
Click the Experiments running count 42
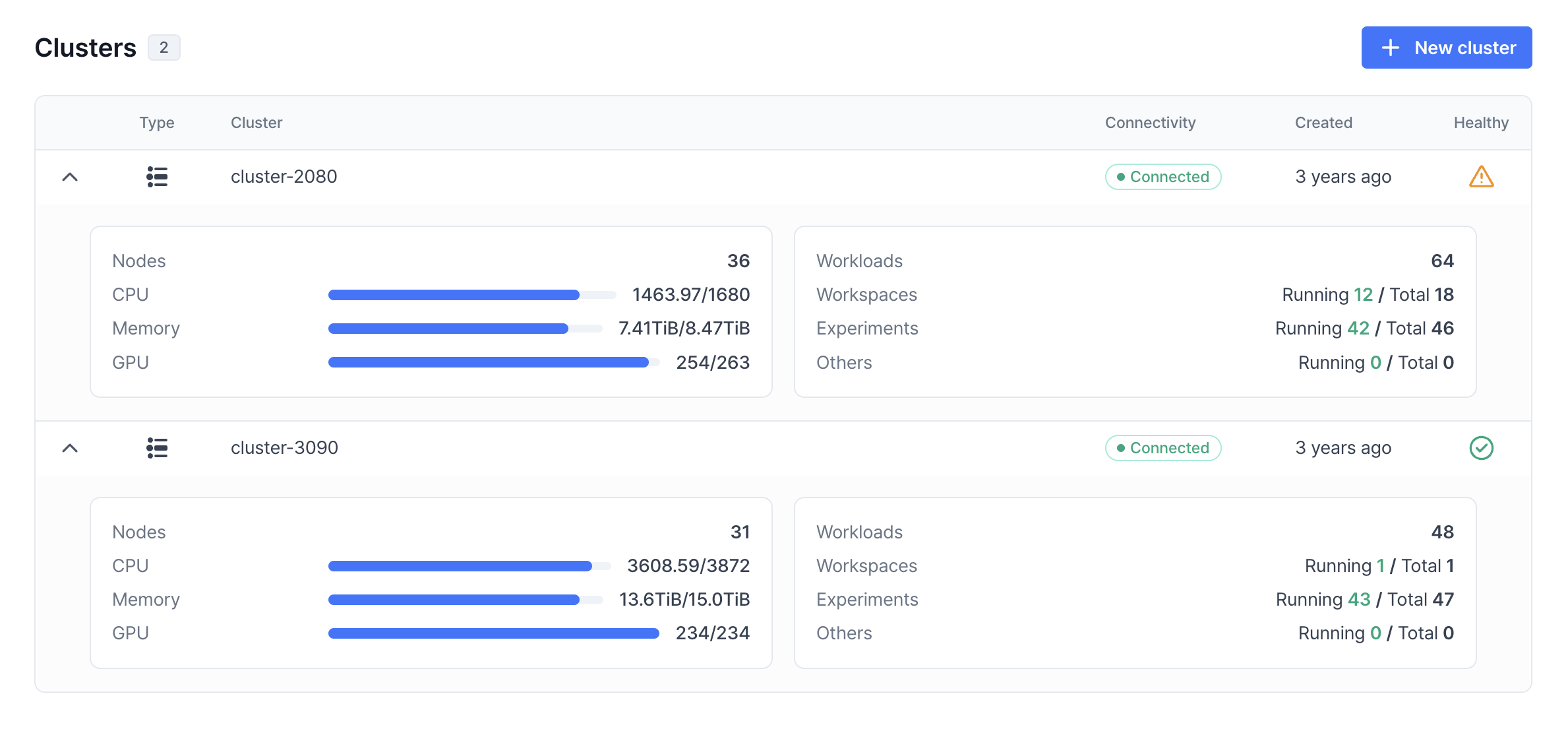pos(1358,329)
